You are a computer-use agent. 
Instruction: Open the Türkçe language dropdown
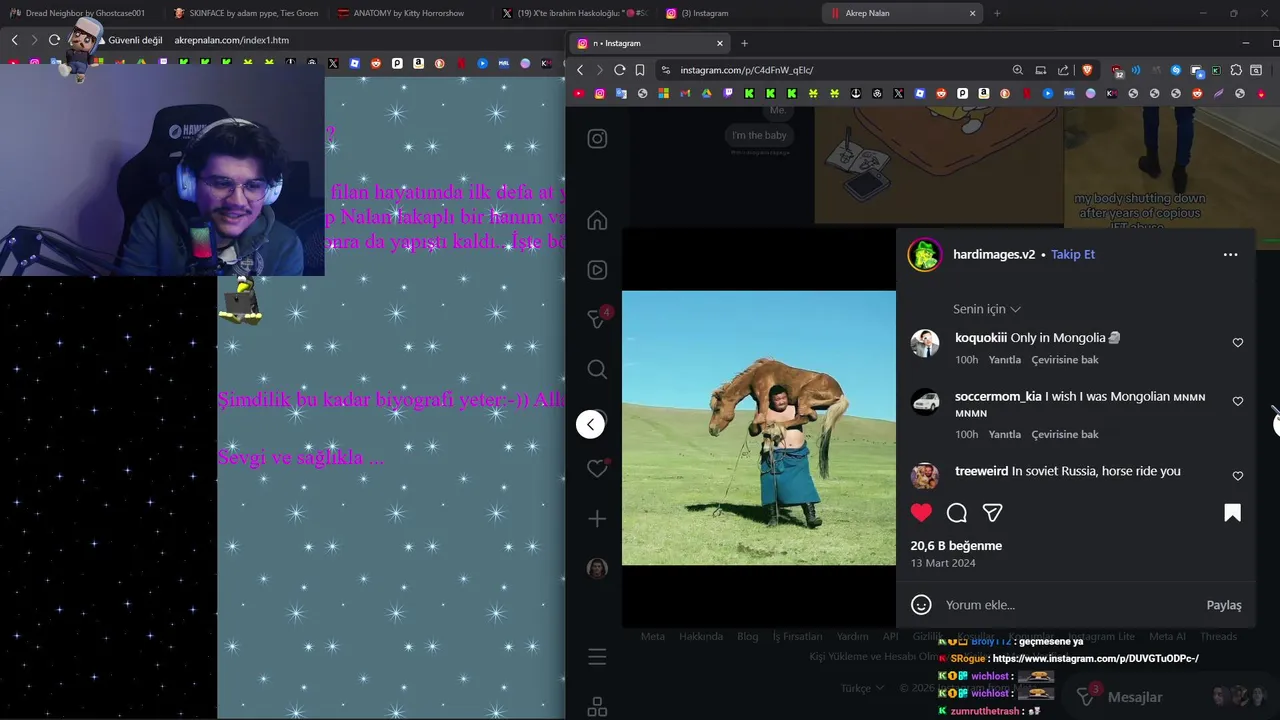(x=862, y=688)
